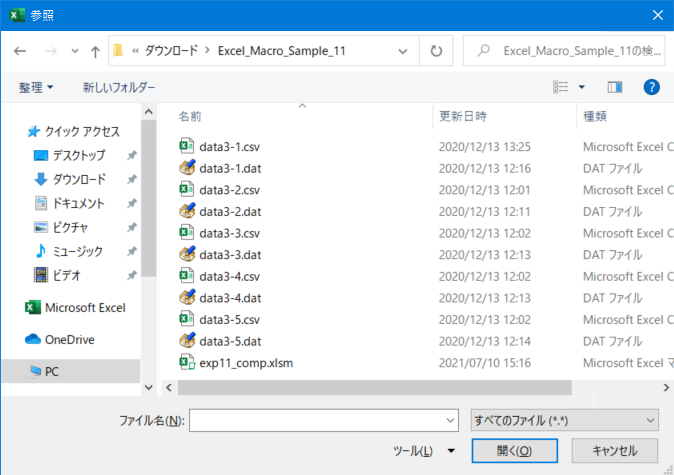Open the すべてのファイル (*.*) filter dropdown
The image size is (674, 475).
(x=564, y=420)
